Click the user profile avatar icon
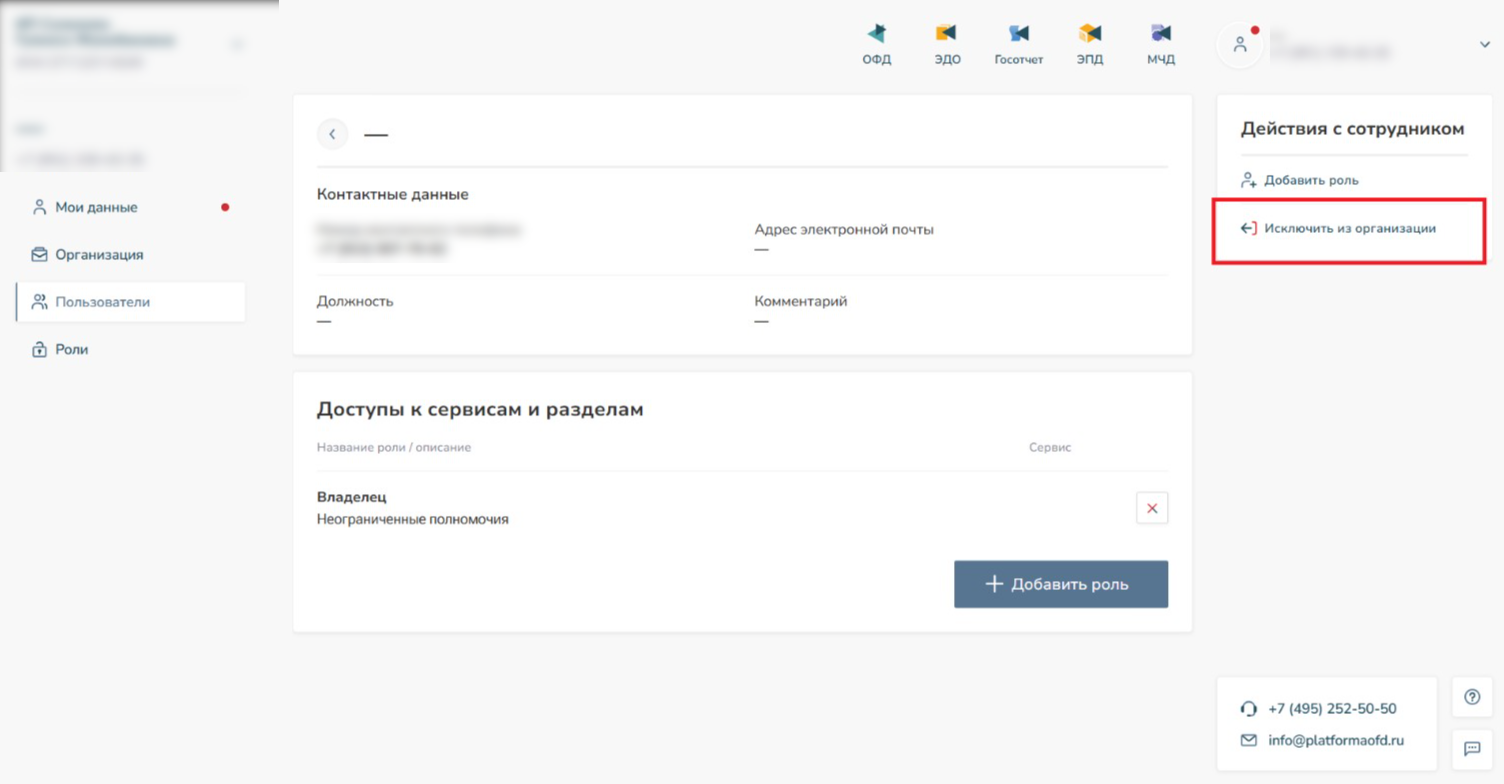 point(1240,45)
